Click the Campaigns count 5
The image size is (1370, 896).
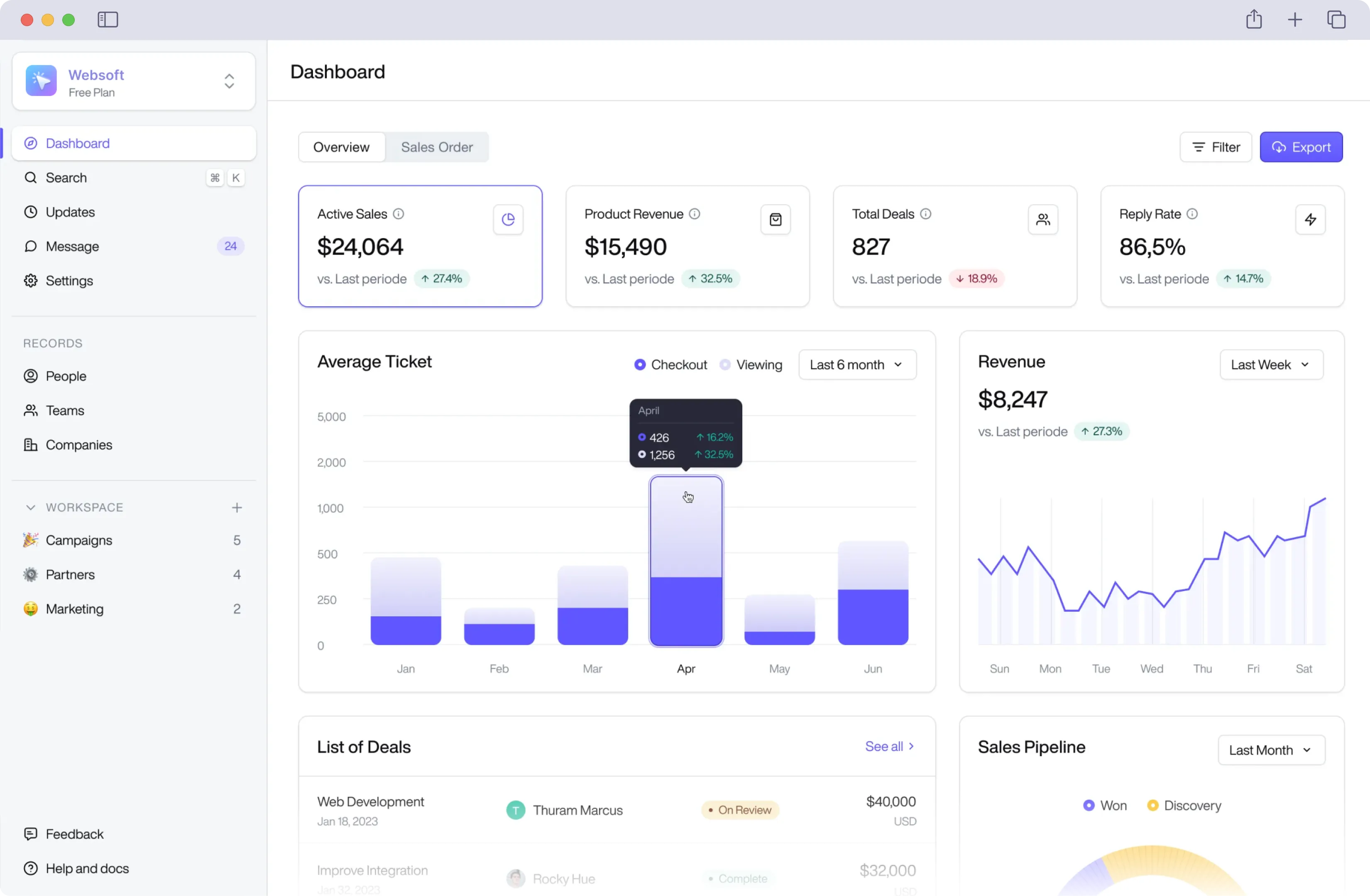237,540
